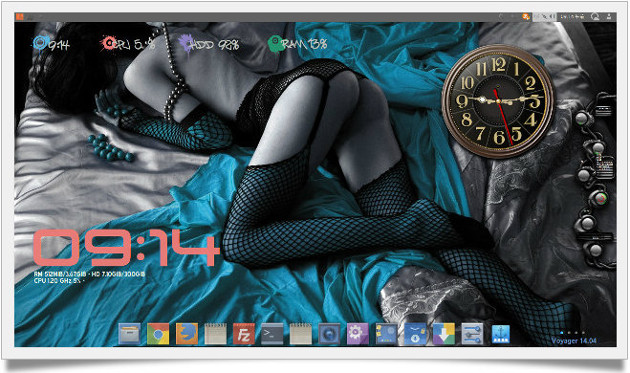This screenshot has height=373, width=630.
Task: Click the orange update notifier tray icon
Action: click(x=526, y=16)
